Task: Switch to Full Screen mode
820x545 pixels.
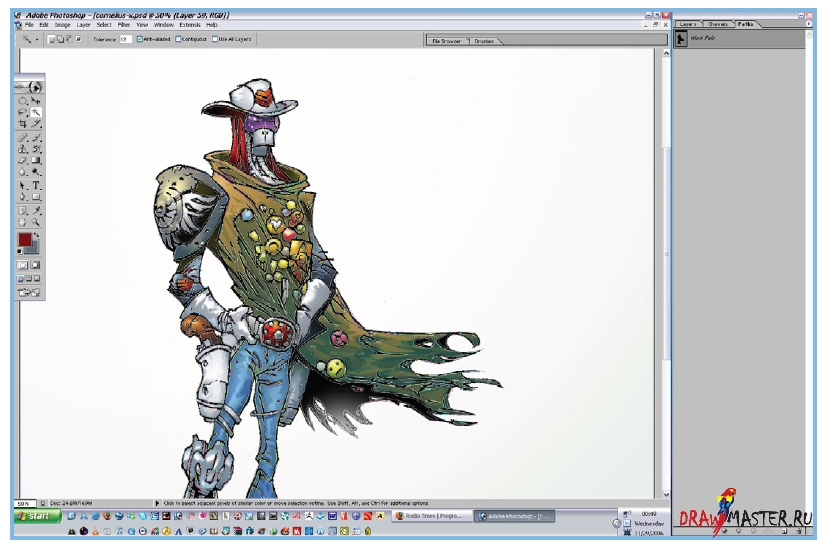Action: (x=37, y=279)
